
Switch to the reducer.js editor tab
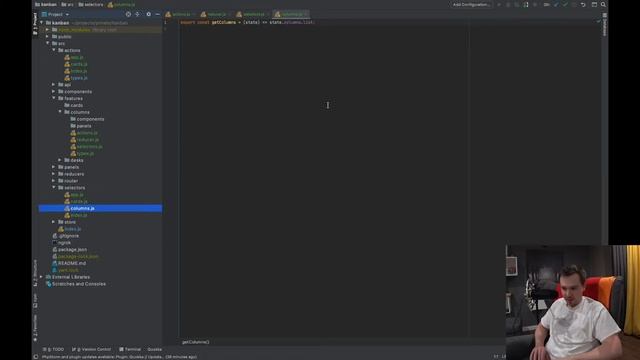(x=214, y=14)
